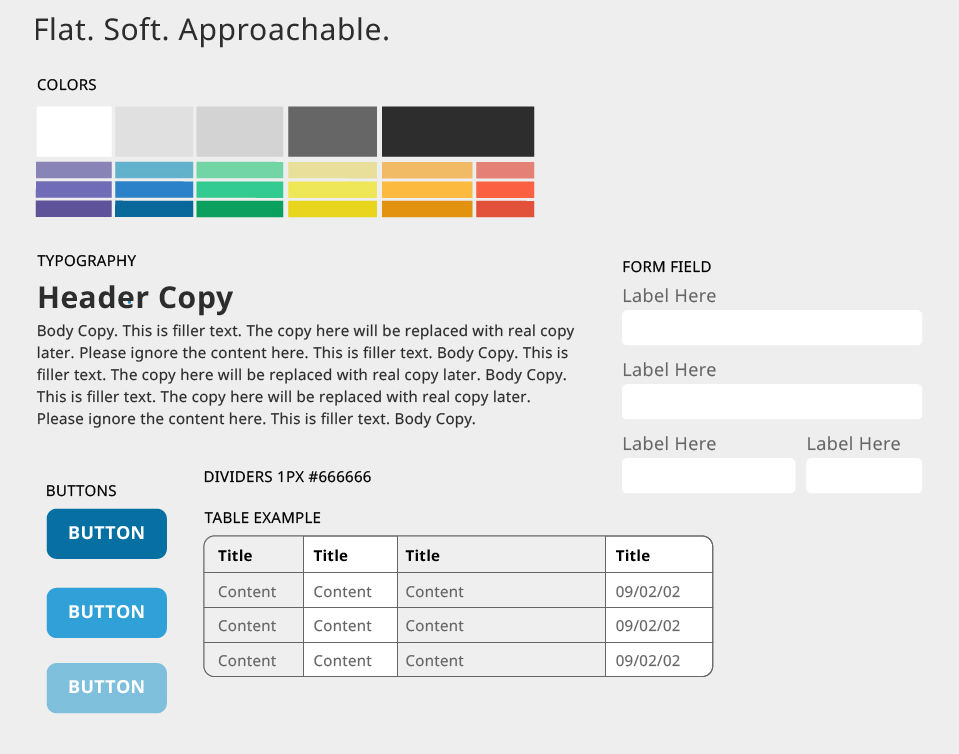Choose the lightest red swatch

504,170
